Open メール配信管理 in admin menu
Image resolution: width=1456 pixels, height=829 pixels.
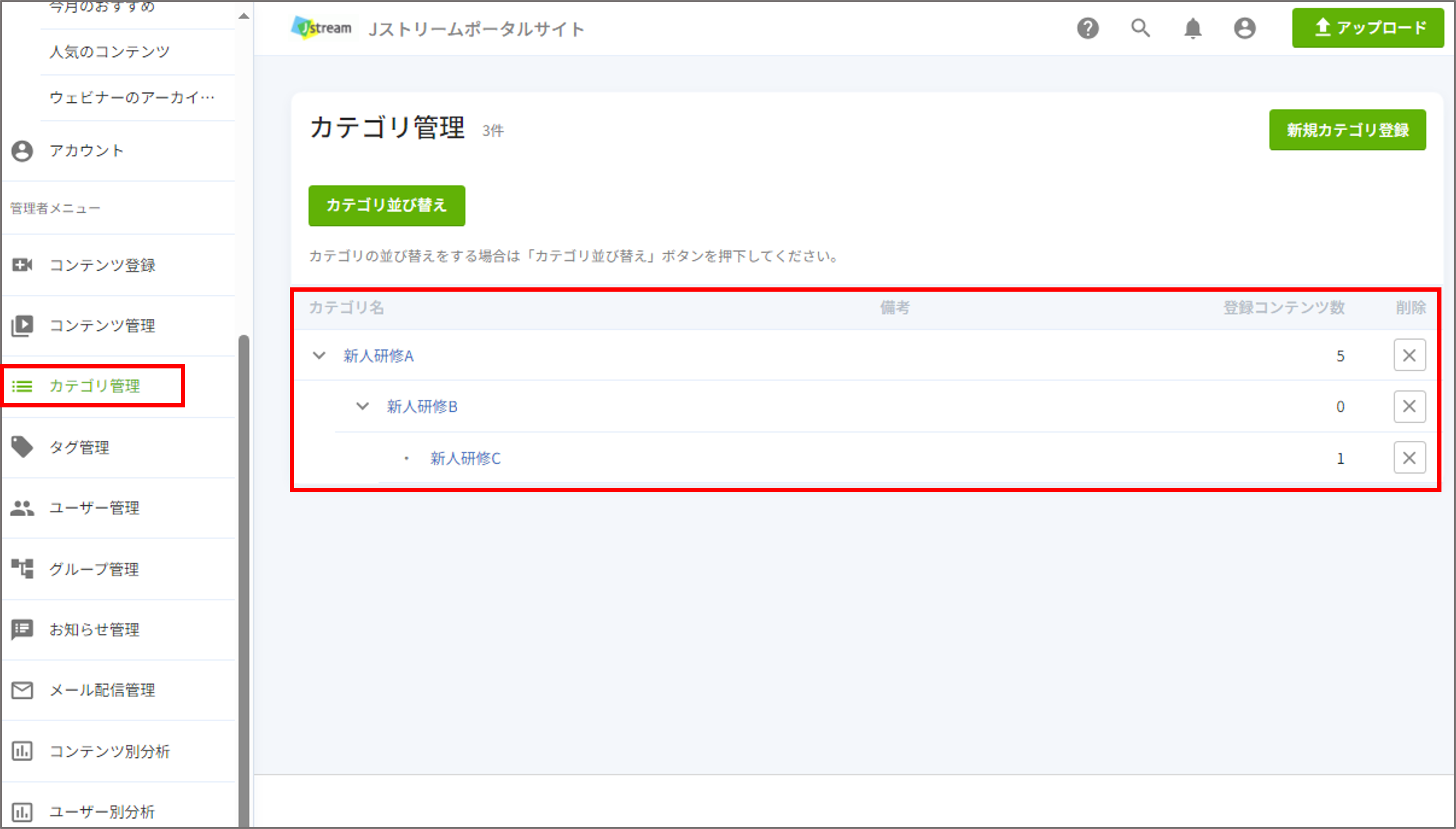pos(102,691)
